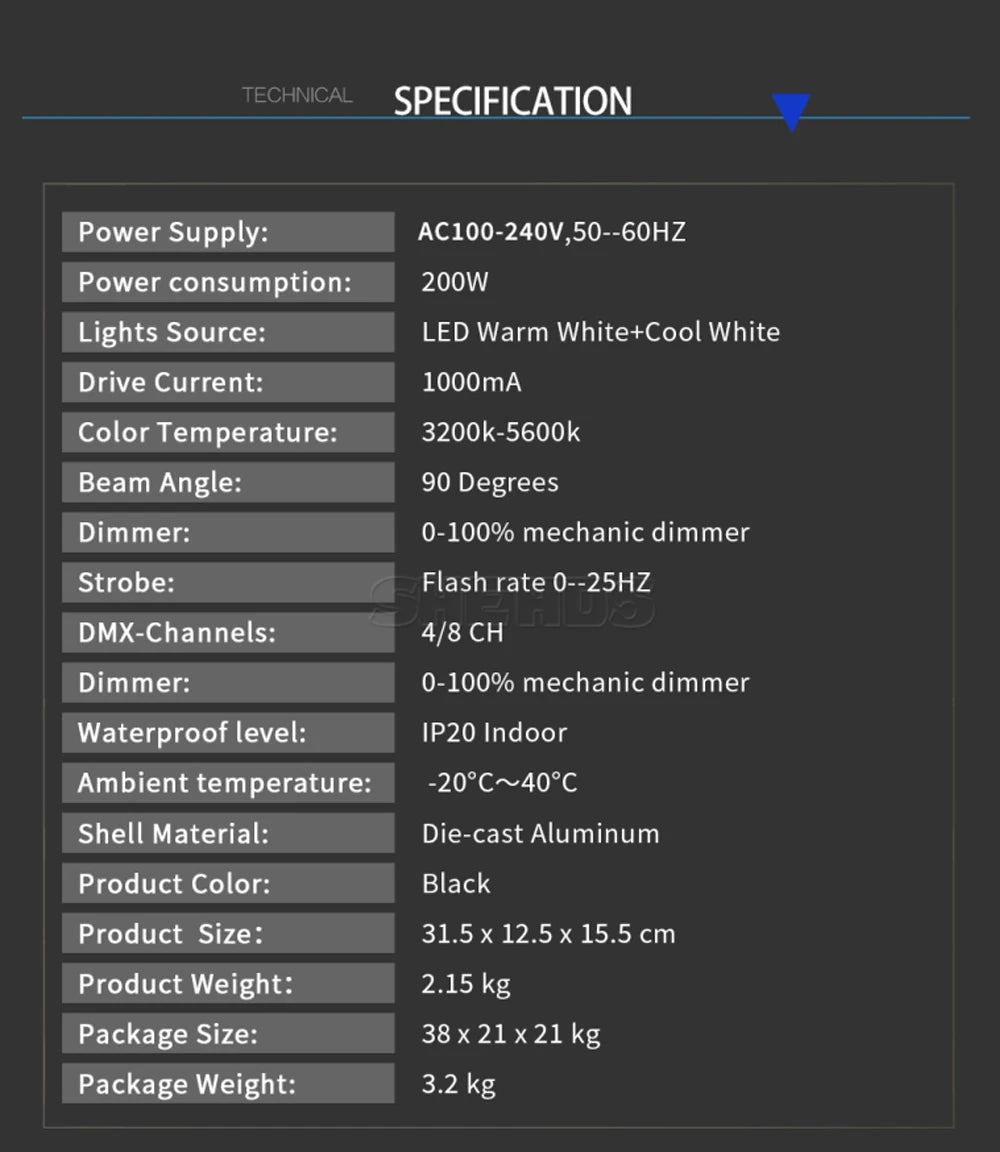Click the IP20 Indoor value
The width and height of the screenshot is (1000, 1152).
[x=494, y=732]
